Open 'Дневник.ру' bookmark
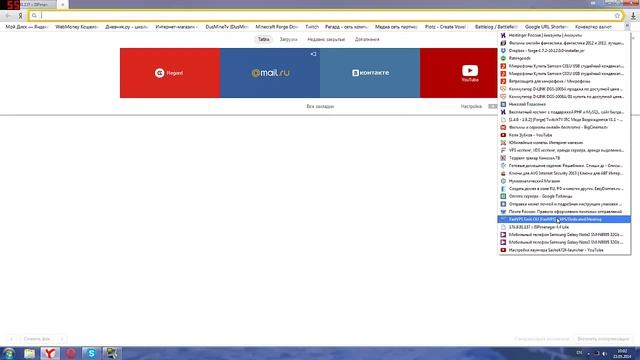Screen dimensions: 640x360 (x=126, y=27)
